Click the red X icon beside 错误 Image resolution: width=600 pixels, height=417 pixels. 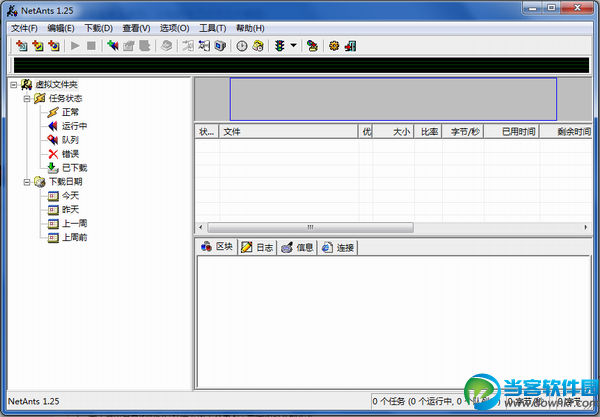pos(53,154)
